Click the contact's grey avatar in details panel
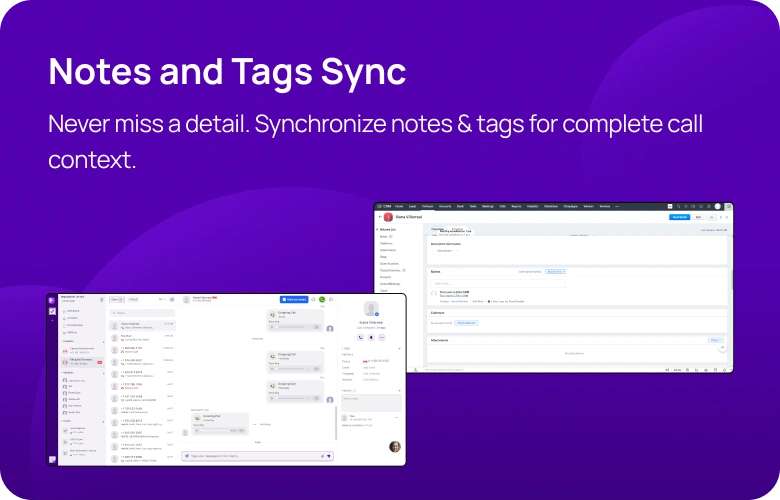Screen dimensions: 780x500 [x=371, y=309]
